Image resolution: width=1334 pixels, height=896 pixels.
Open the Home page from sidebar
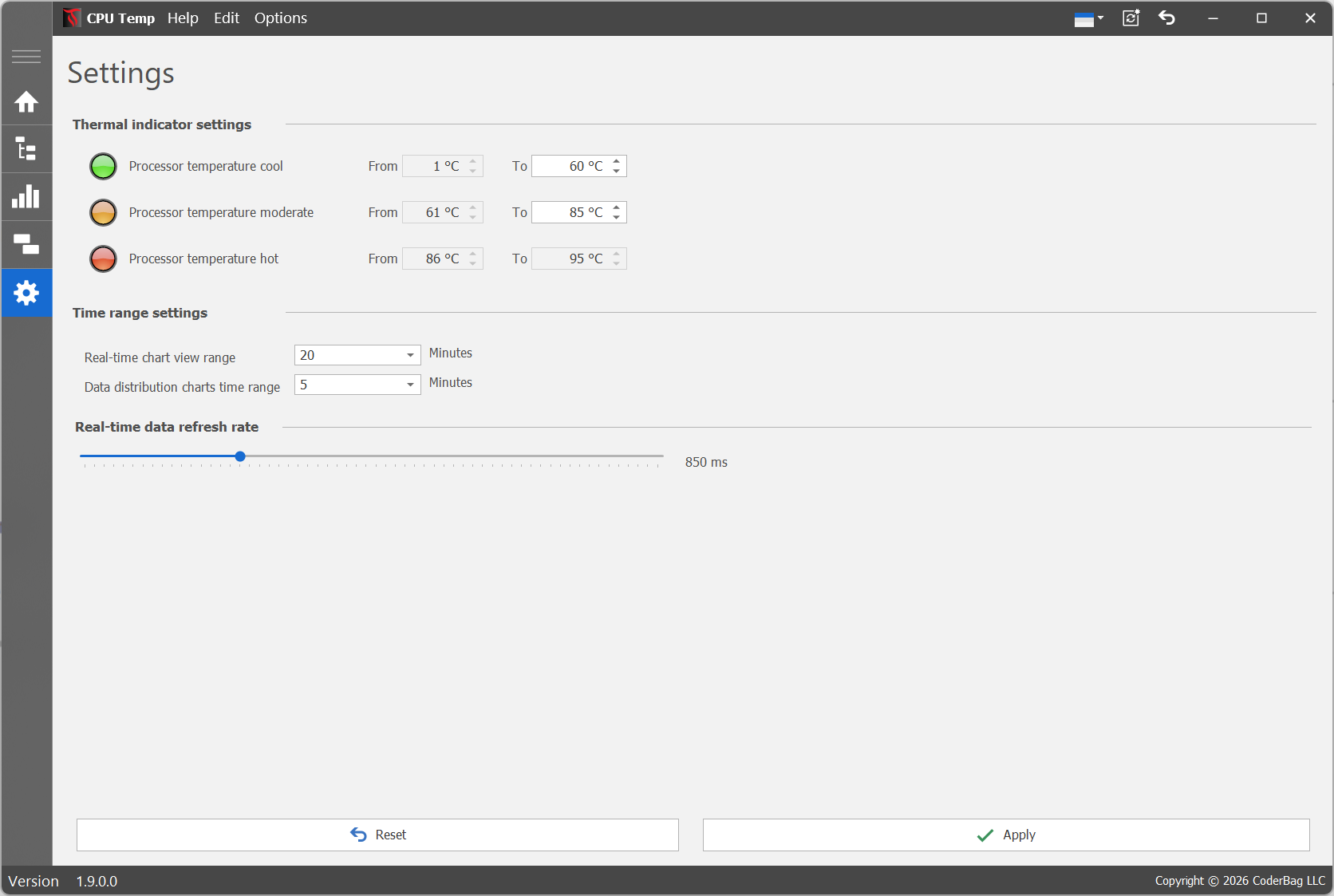(x=26, y=102)
